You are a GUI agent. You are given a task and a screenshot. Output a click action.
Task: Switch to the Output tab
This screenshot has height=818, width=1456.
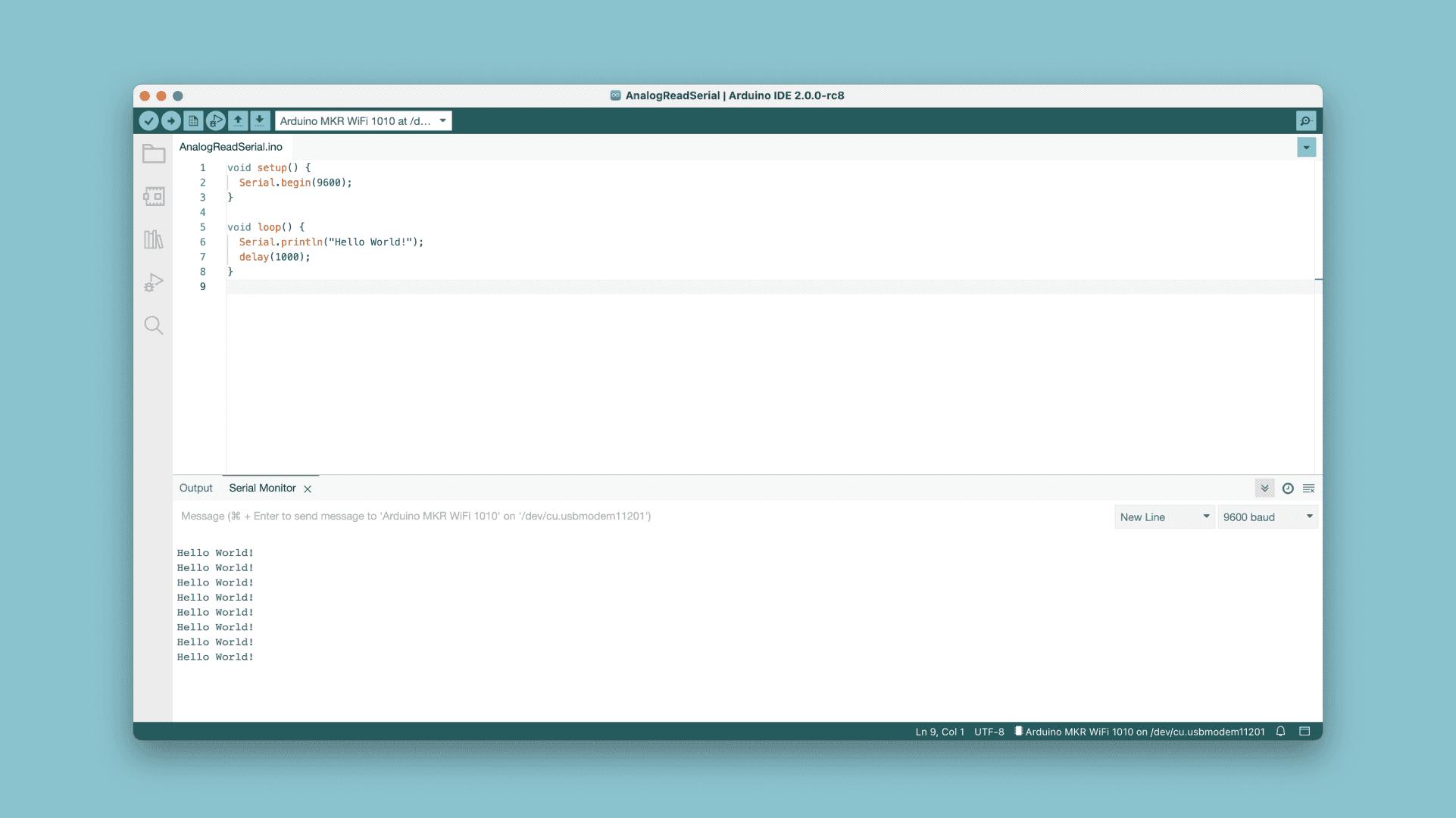coord(195,489)
